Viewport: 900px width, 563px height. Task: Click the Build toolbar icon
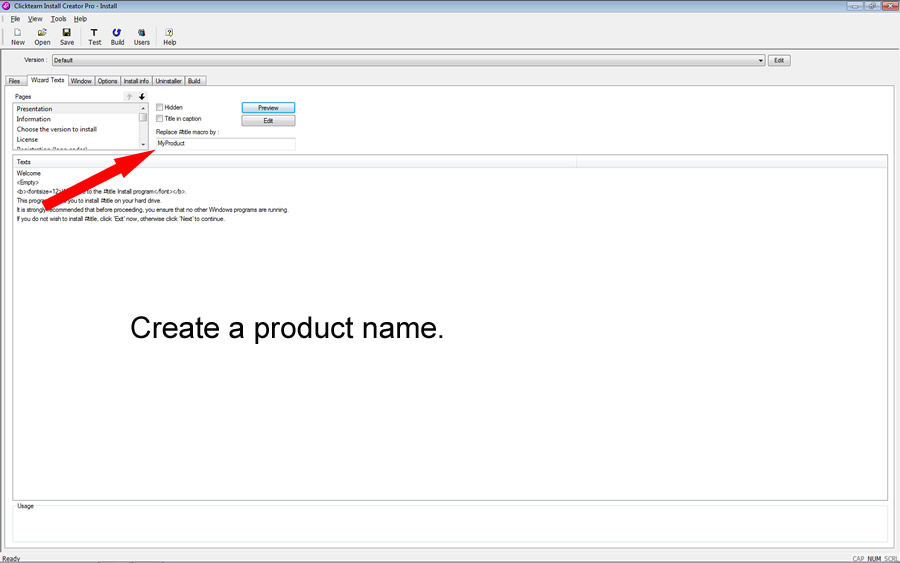tap(117, 36)
